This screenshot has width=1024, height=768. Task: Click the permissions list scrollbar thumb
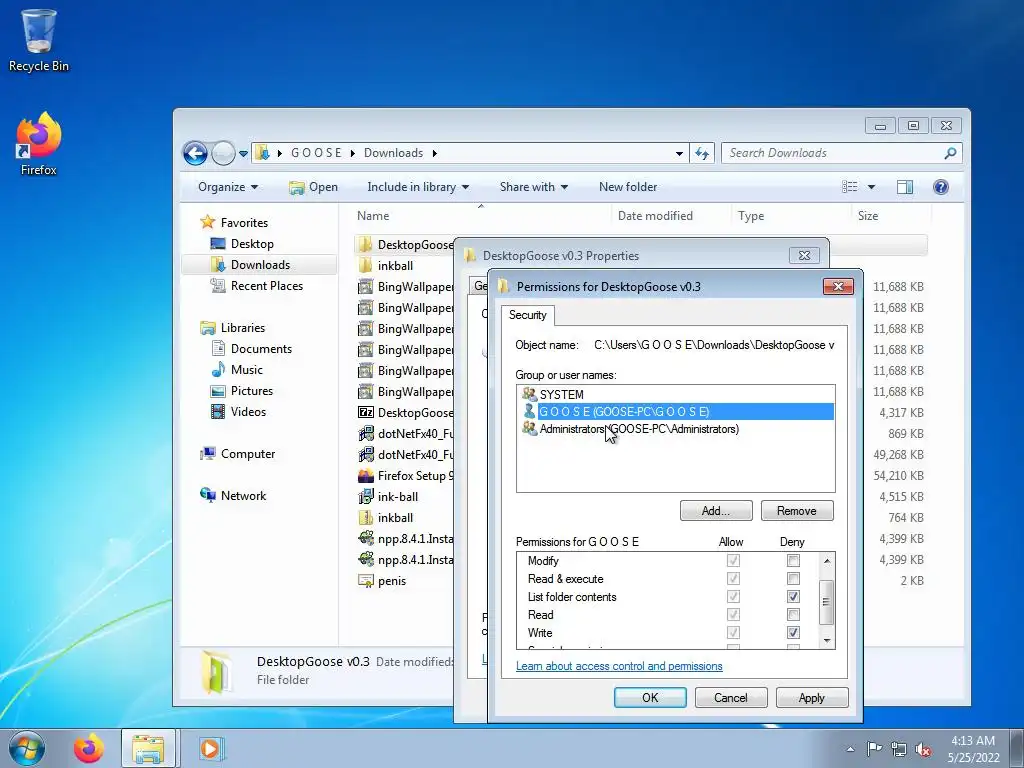[826, 601]
